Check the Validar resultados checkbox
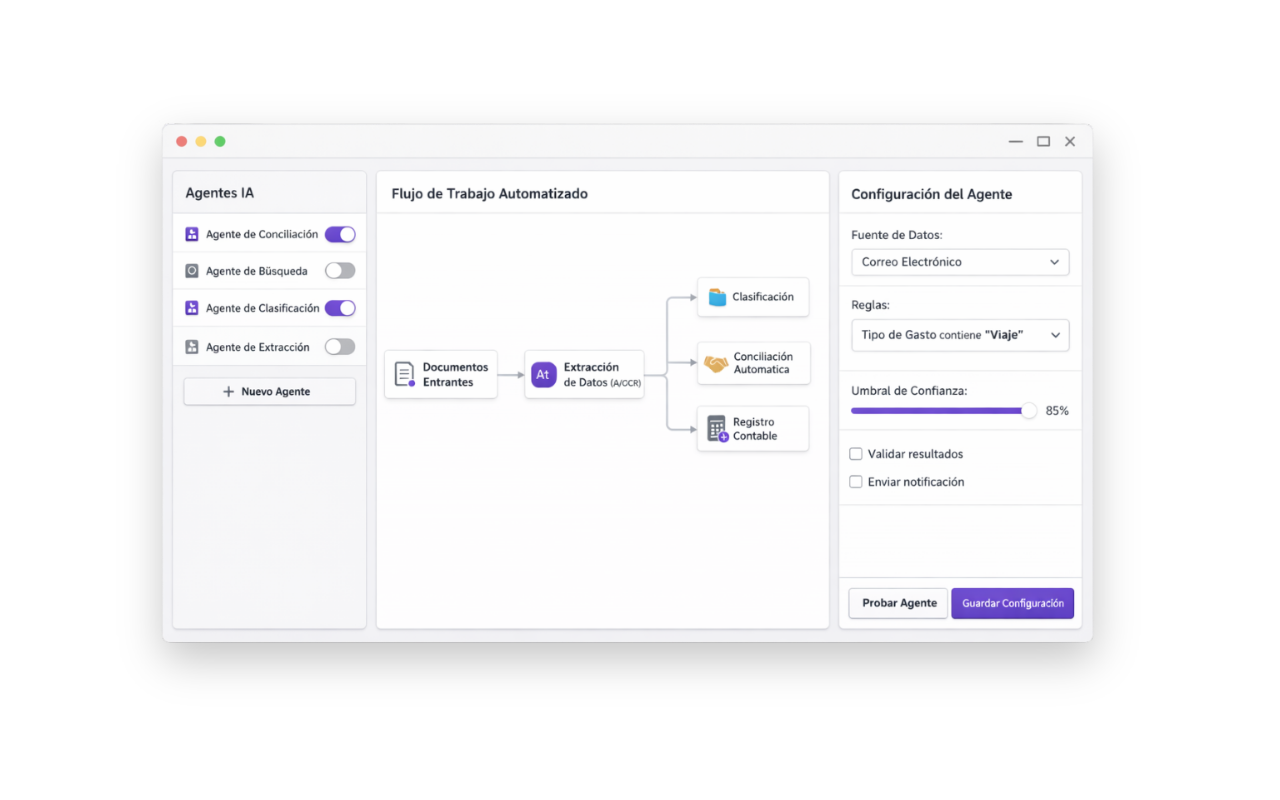Screen dimensions: 1280x800 tap(856, 454)
